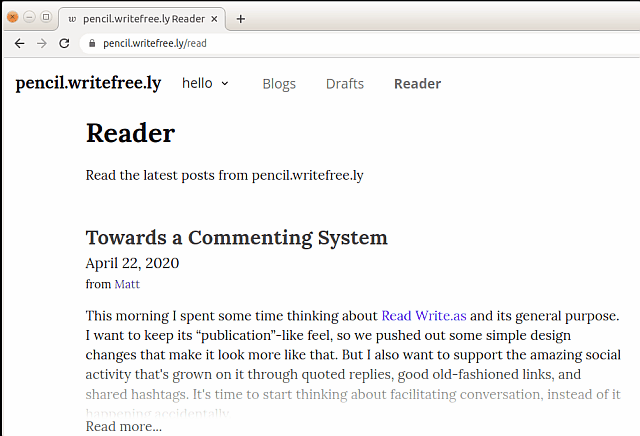Go to the Blogs navigation item
This screenshot has height=436, width=640.
[x=279, y=84]
